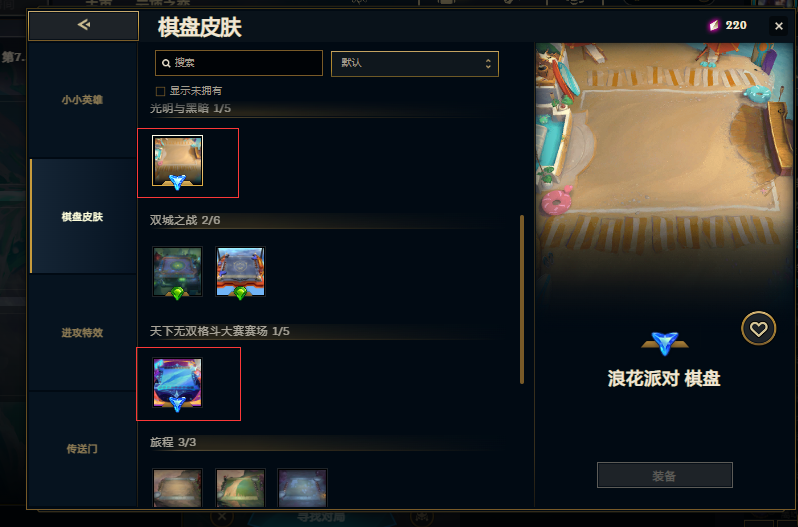Image resolution: width=798 pixels, height=527 pixels.
Task: Toggle the 显示未拥有 checkbox
Action: pyautogui.click(x=160, y=91)
